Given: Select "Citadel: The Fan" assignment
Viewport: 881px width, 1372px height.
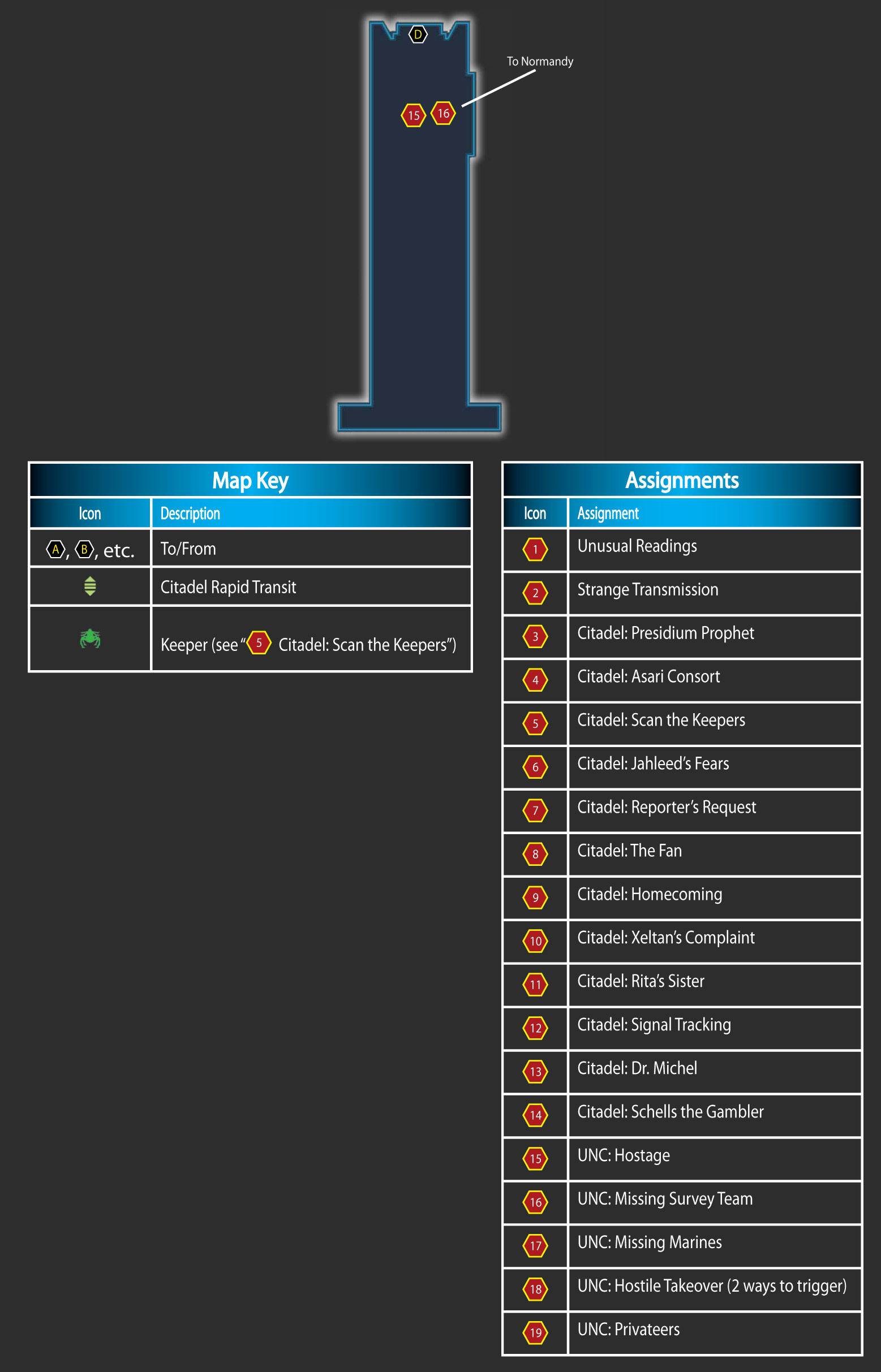Looking at the screenshot, I should (x=629, y=851).
